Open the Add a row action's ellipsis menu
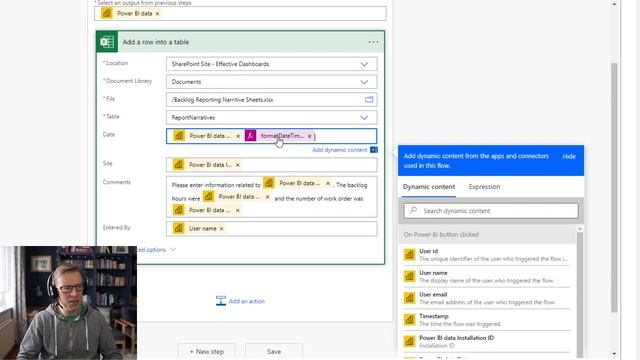The image size is (640, 360). pyautogui.click(x=373, y=42)
